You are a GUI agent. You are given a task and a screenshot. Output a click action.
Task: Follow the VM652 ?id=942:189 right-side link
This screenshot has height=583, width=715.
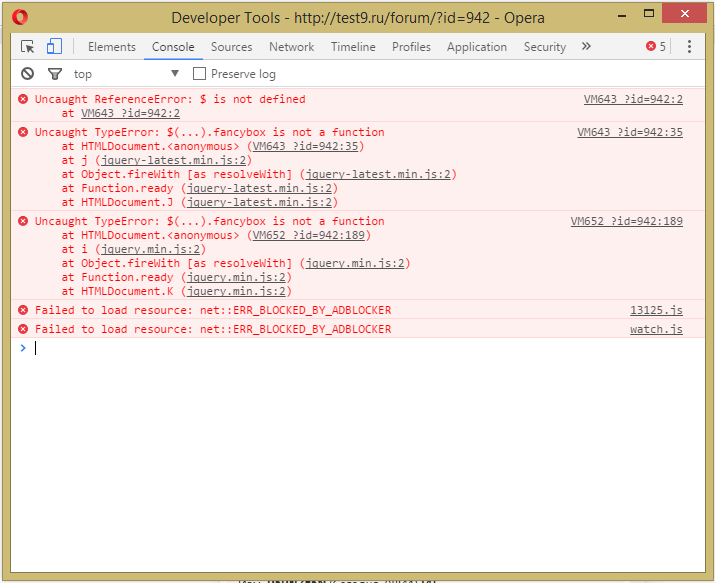point(626,222)
